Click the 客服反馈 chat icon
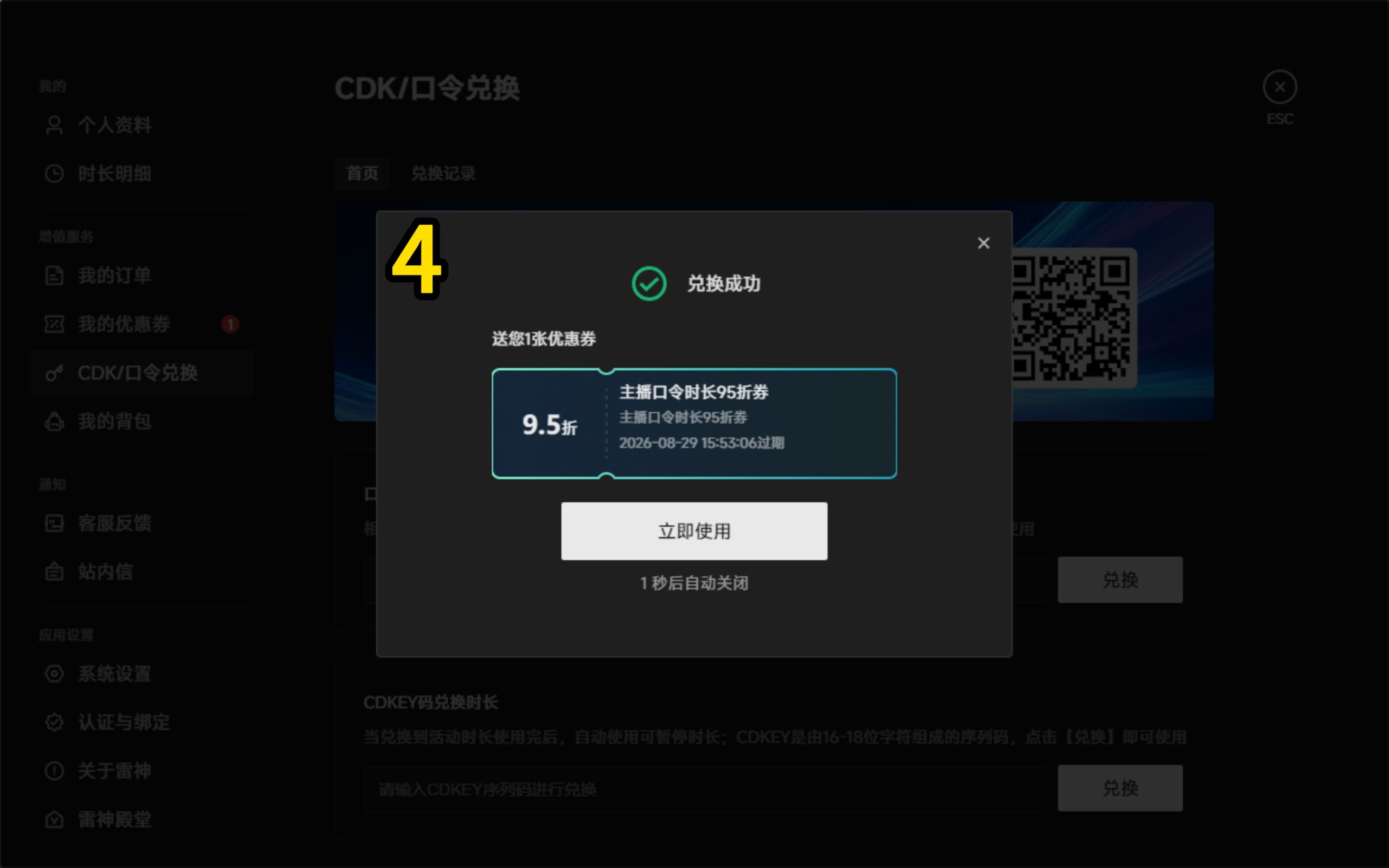 coord(54,524)
